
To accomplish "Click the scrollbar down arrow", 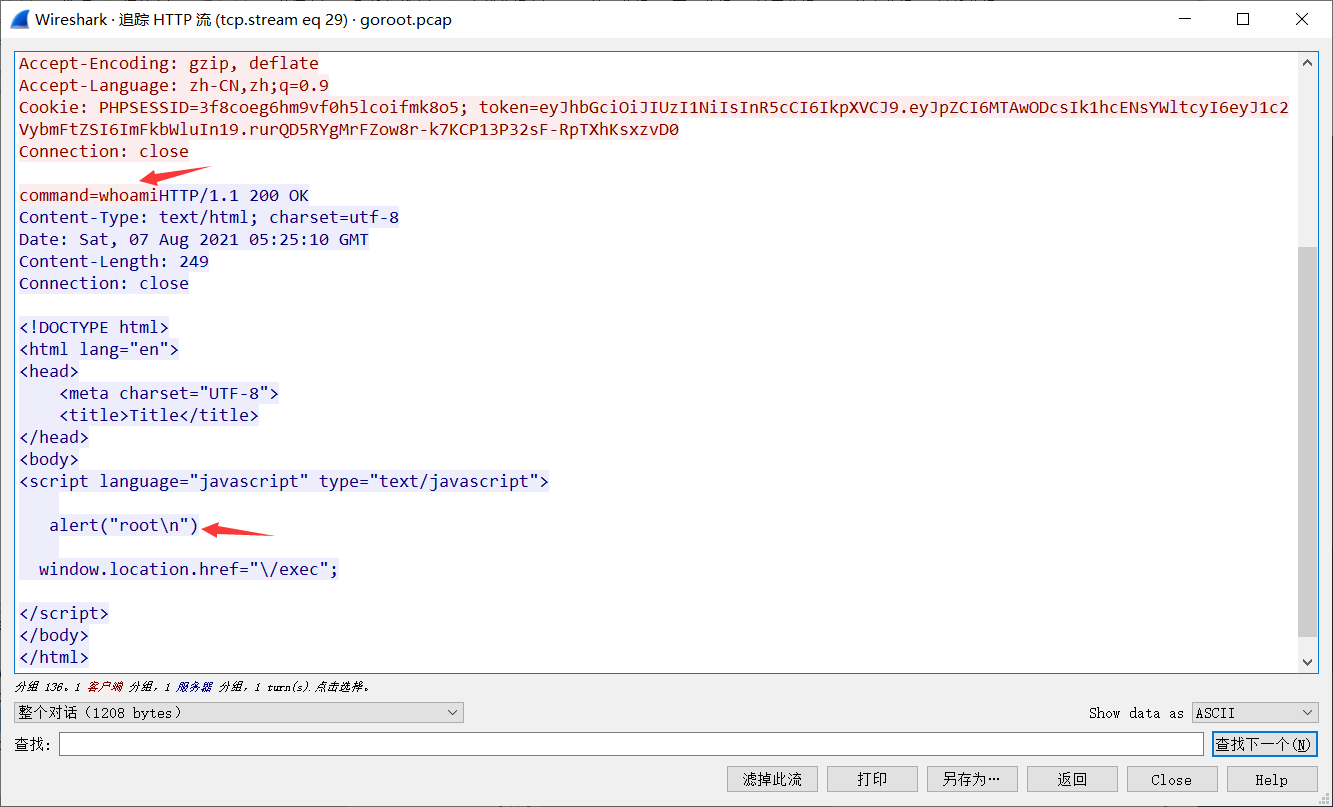I will click(1307, 662).
